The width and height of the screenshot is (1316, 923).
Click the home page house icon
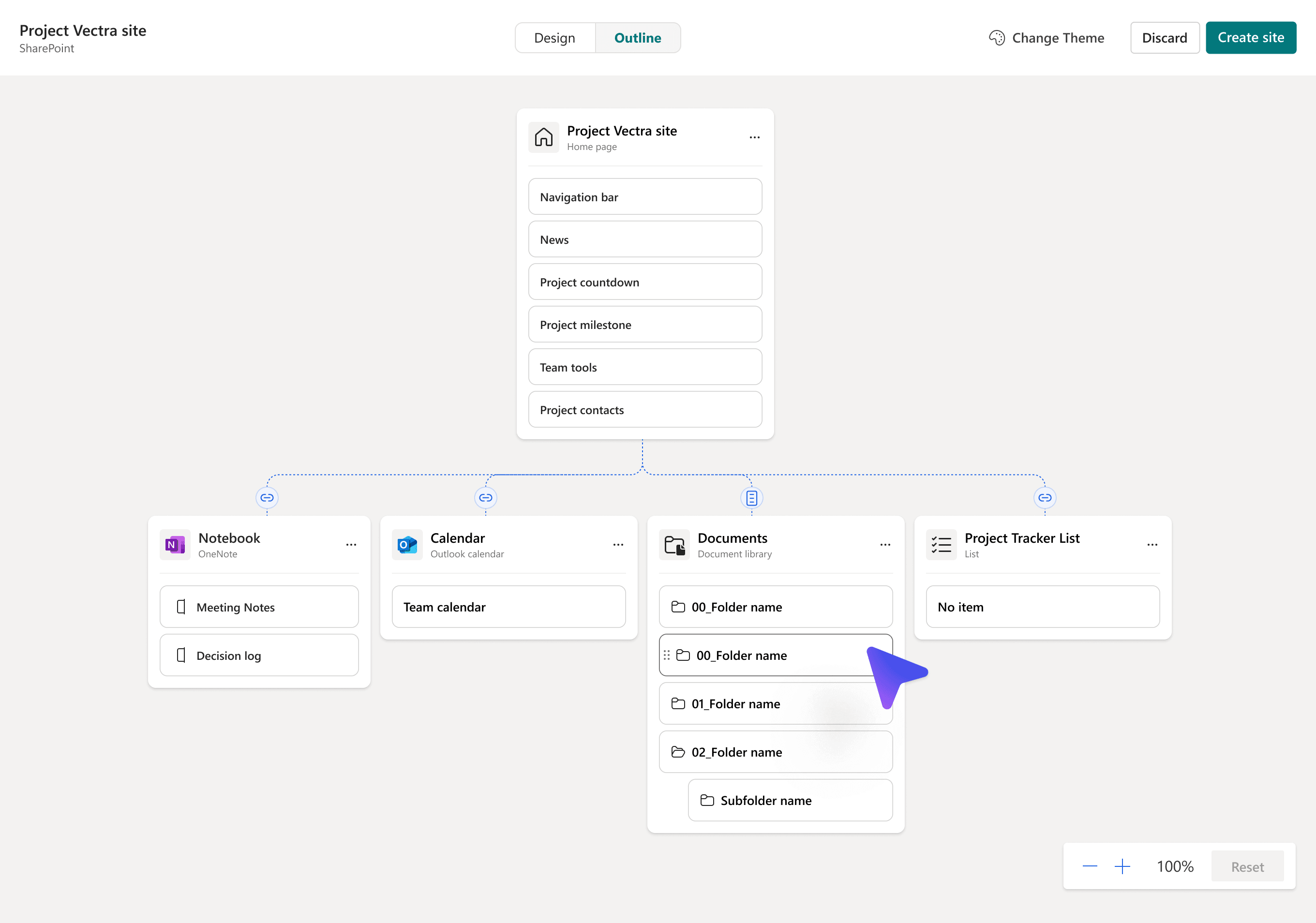pyautogui.click(x=543, y=137)
